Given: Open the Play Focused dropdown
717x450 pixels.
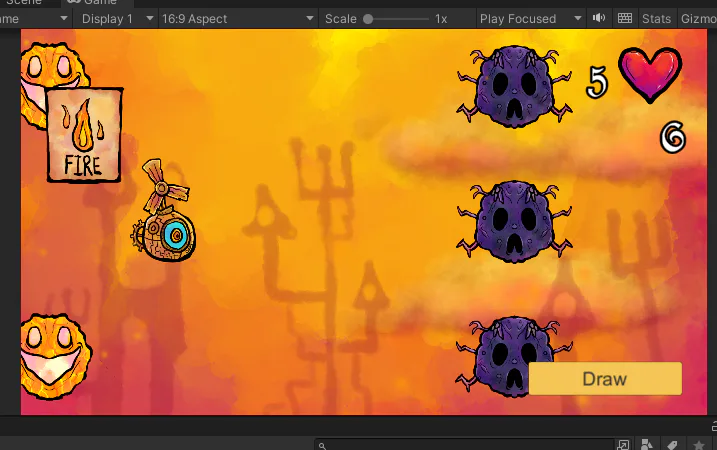Looking at the screenshot, I should [x=530, y=19].
